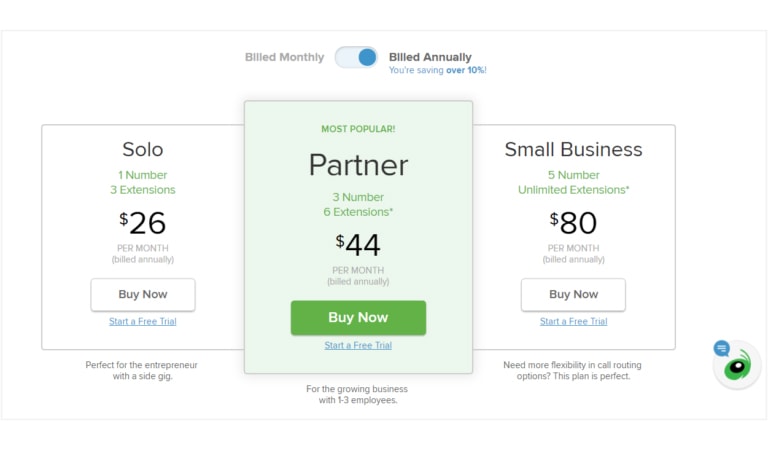
Task: Click the Most Popular badge text
Action: click(358, 129)
